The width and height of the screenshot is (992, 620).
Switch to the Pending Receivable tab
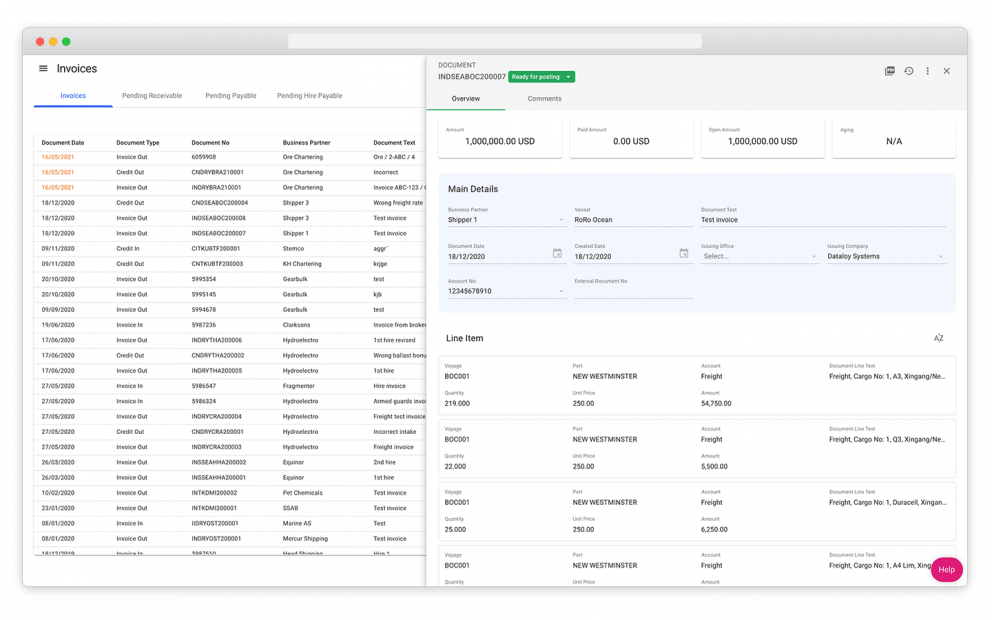pyautogui.click(x=151, y=95)
